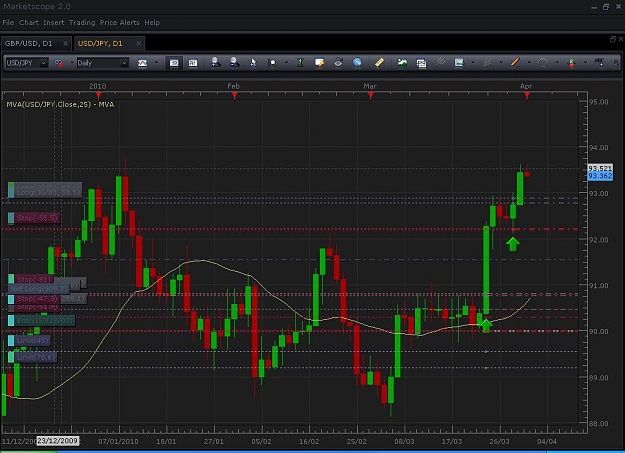Click the blue globe icon
Image resolution: width=625 pixels, height=453 pixels.
(x=357, y=63)
